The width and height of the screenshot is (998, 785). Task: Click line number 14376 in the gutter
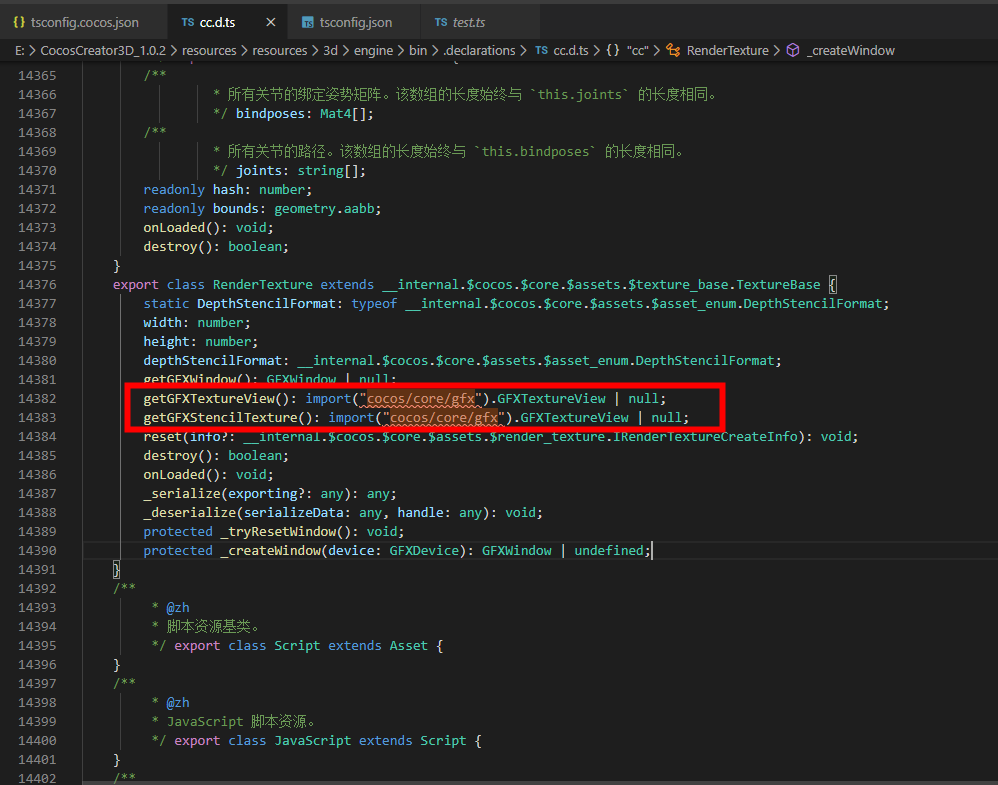point(37,285)
